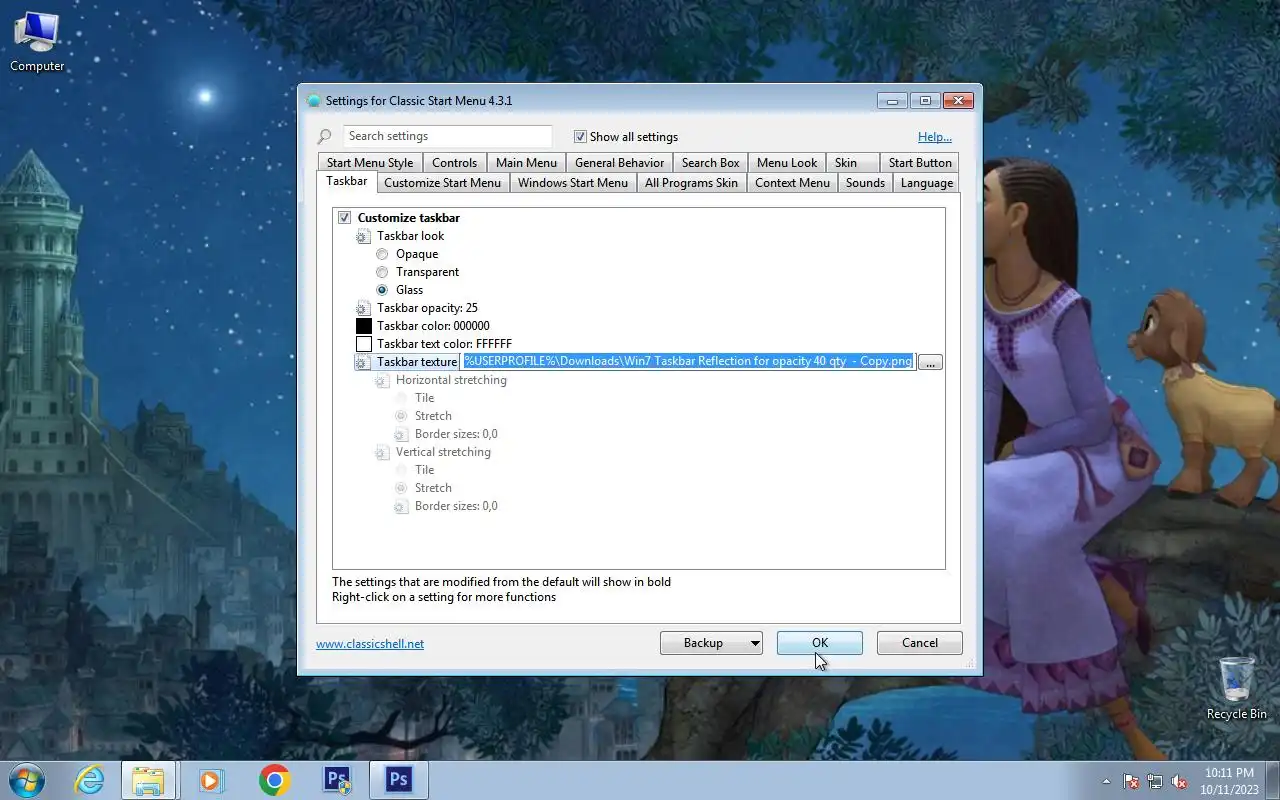Image resolution: width=1280 pixels, height=800 pixels.
Task: Uncheck Customize taskbar checkbox
Action: (344, 218)
